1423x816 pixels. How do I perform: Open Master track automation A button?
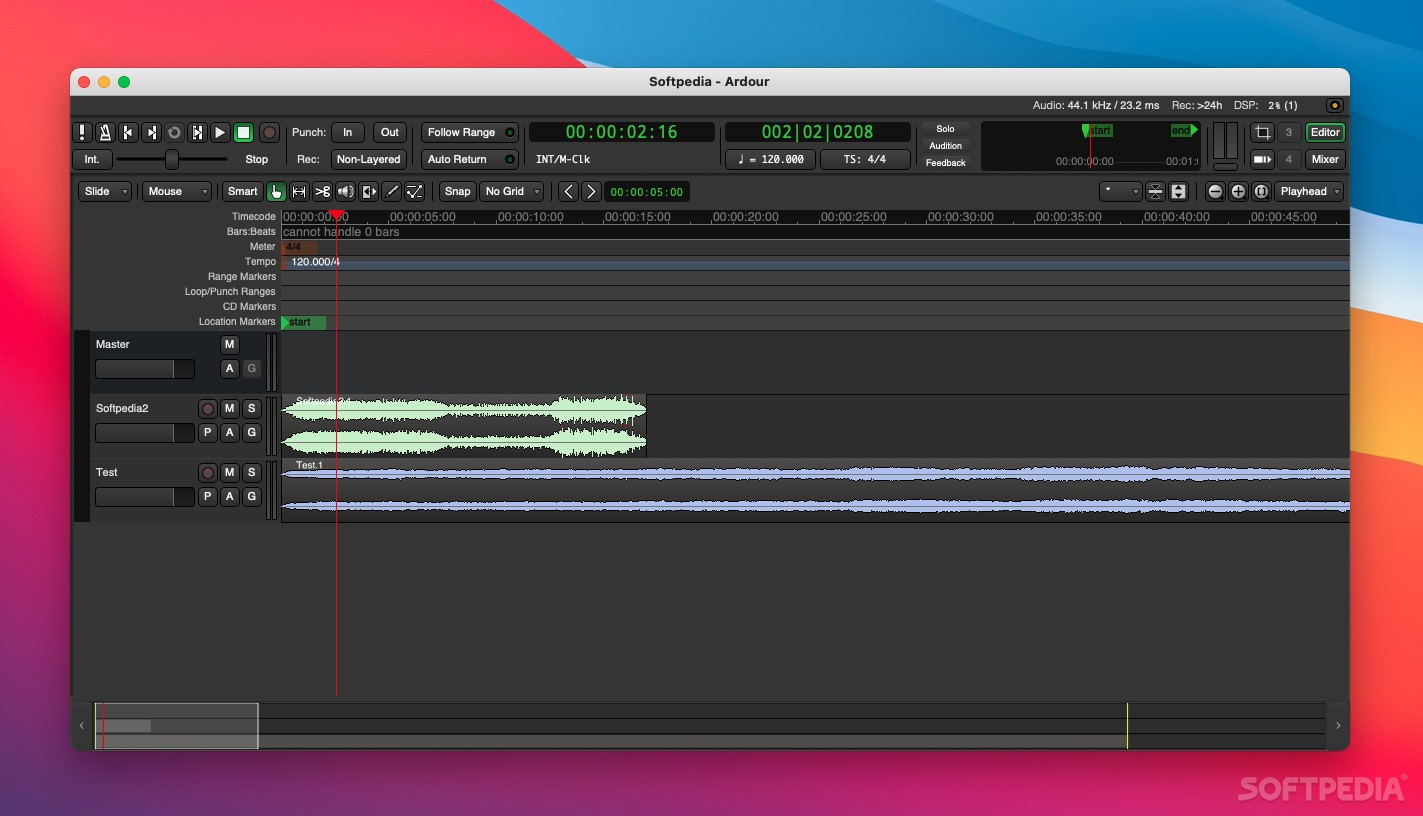click(229, 368)
